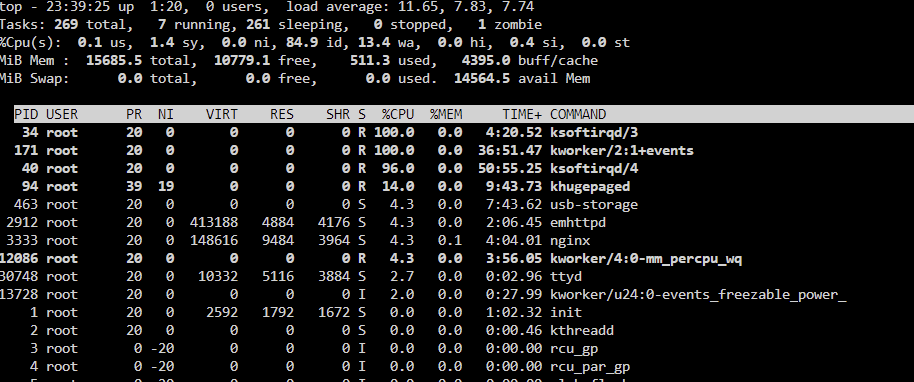Select PID 463 in the process list
Screen dimensions: 914x382
pyautogui.click(x=26, y=205)
